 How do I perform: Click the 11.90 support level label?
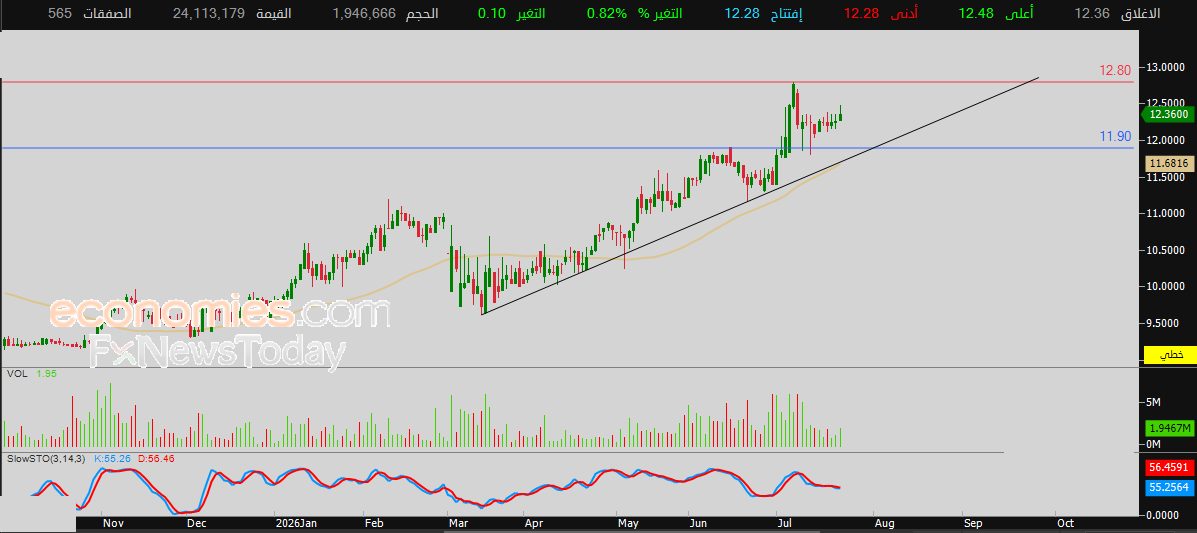coord(1115,137)
